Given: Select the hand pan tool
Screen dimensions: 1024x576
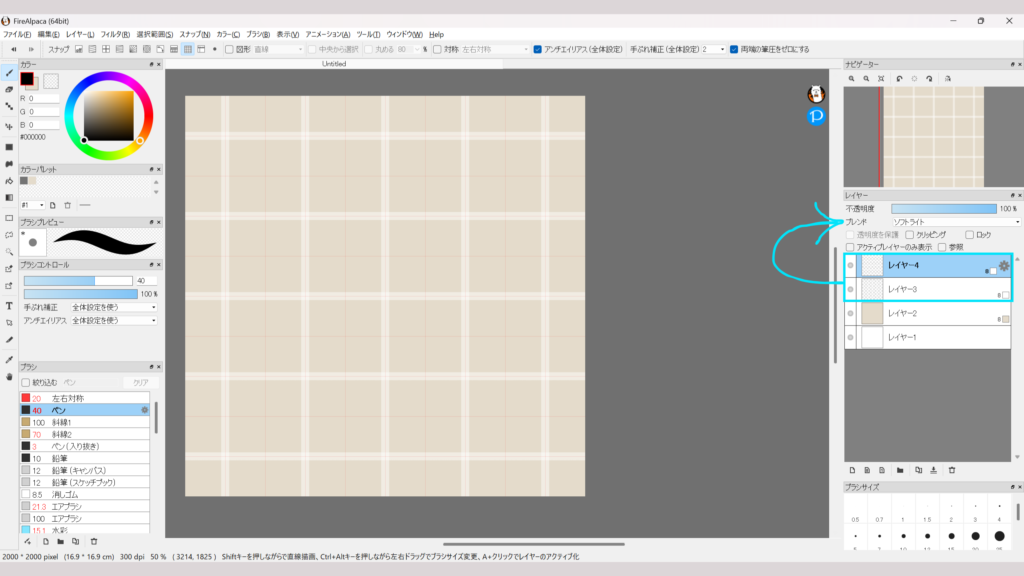Looking at the screenshot, I should (x=9, y=377).
